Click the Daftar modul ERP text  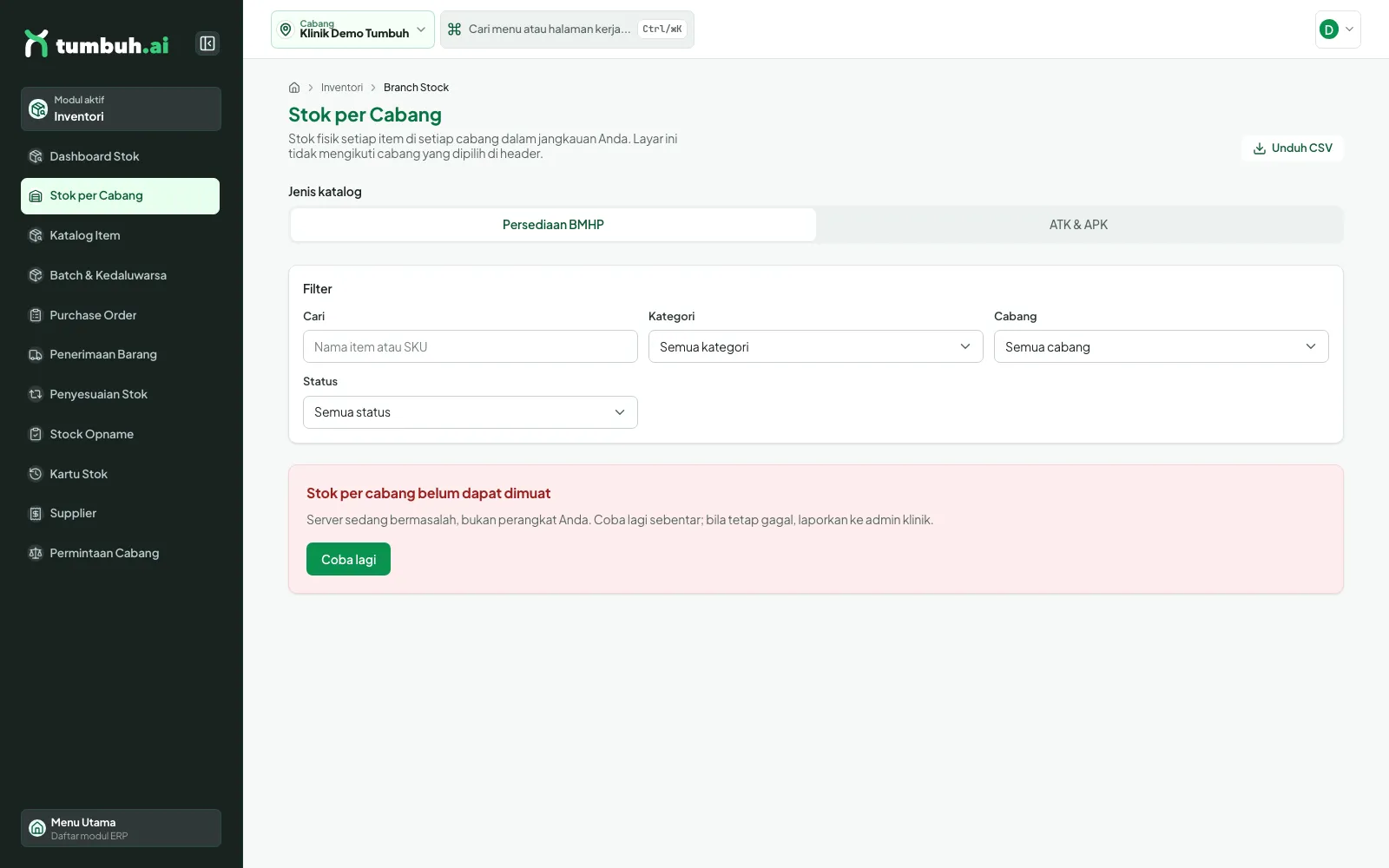(x=89, y=837)
